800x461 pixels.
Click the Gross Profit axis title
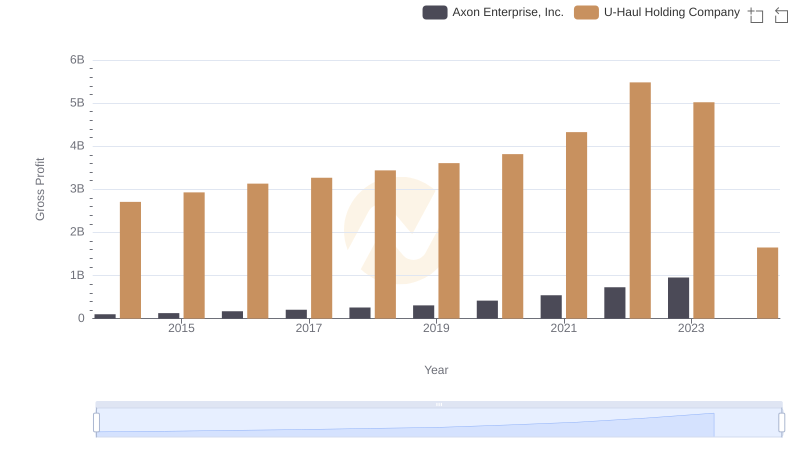pyautogui.click(x=40, y=189)
